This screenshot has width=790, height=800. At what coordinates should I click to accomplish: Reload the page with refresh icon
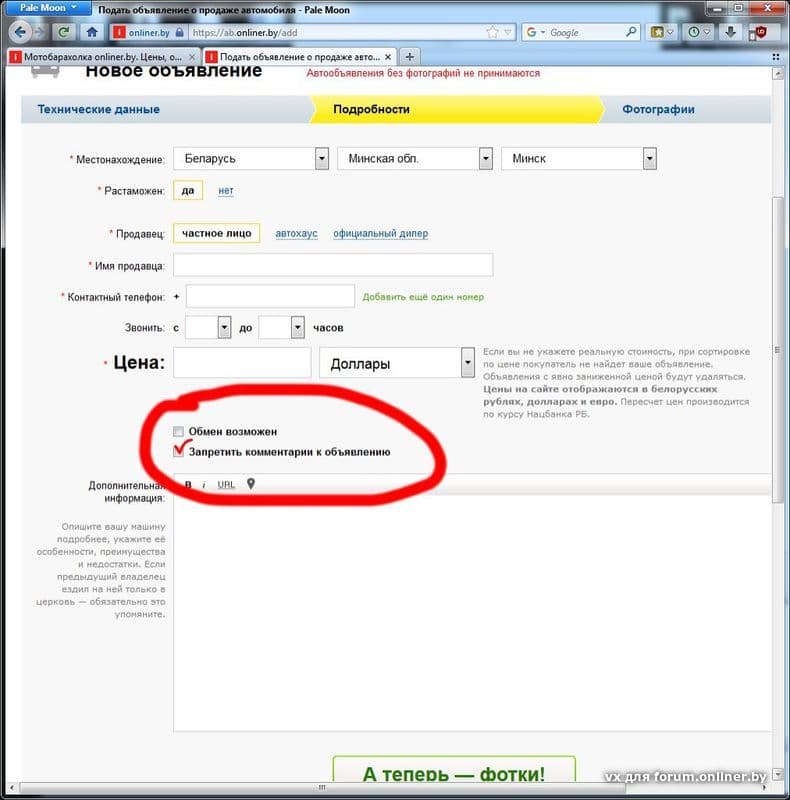point(63,33)
